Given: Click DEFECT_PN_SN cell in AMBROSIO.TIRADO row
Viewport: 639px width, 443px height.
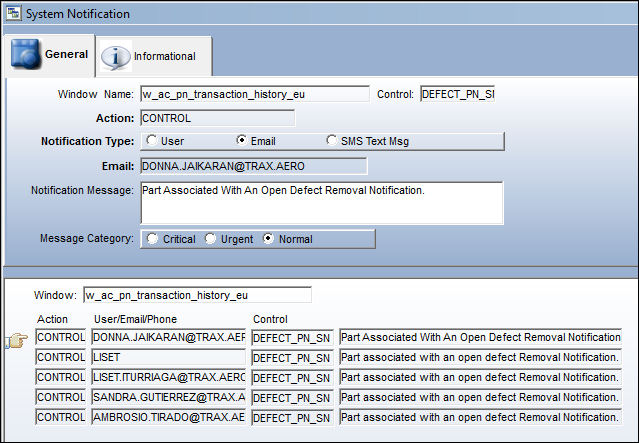Looking at the screenshot, I should point(292,418).
